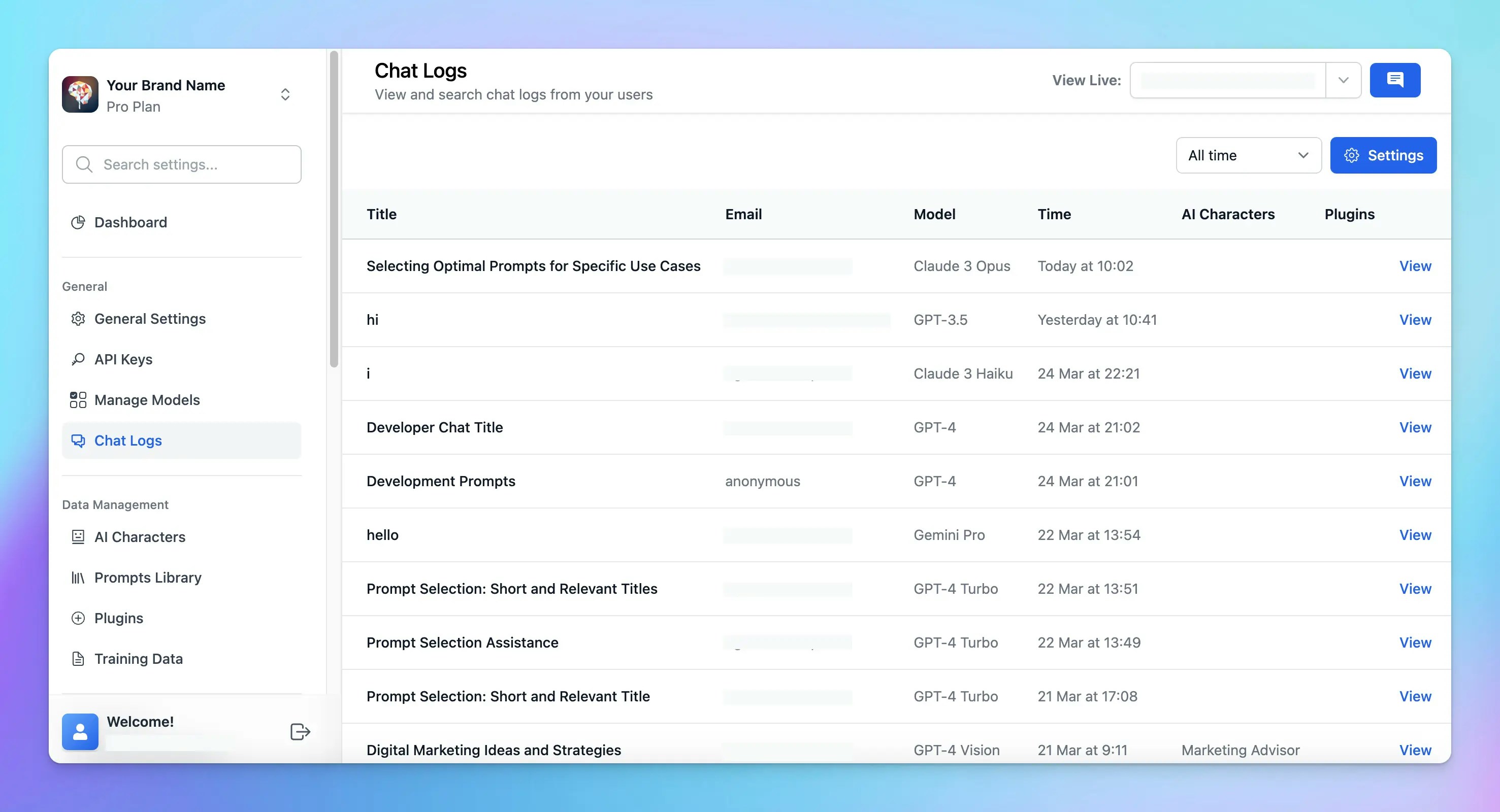Image resolution: width=1500 pixels, height=812 pixels.
Task: Click the gear icon in Settings button
Action: 1352,155
